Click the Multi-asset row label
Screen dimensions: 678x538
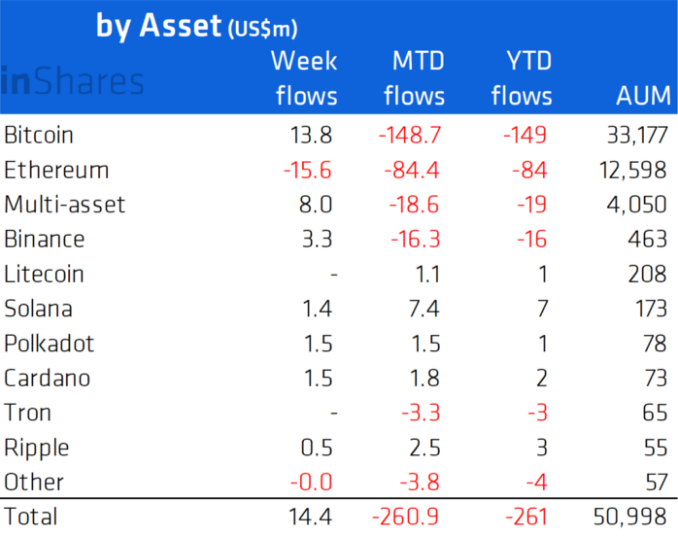coord(65,205)
